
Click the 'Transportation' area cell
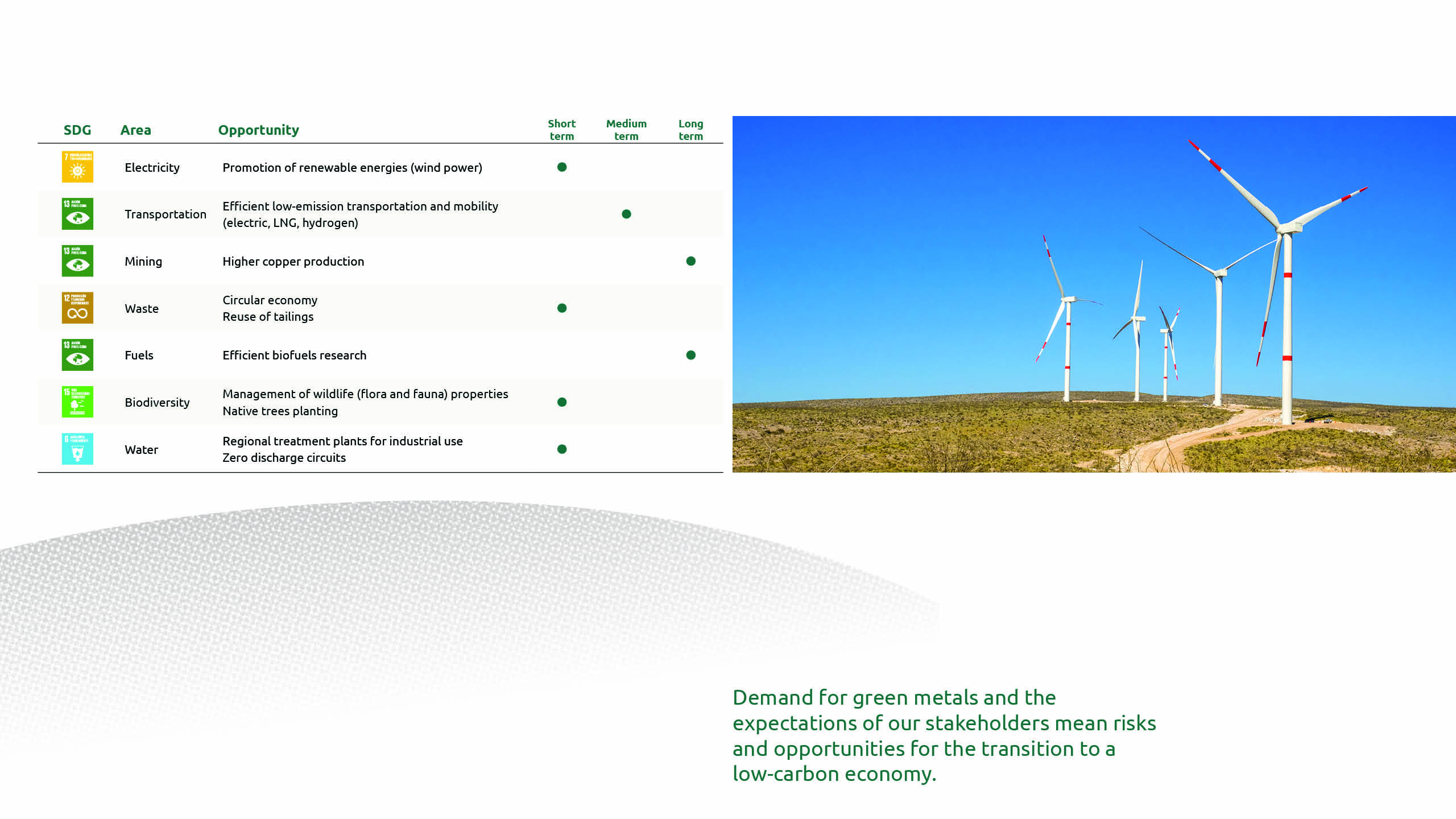[166, 214]
